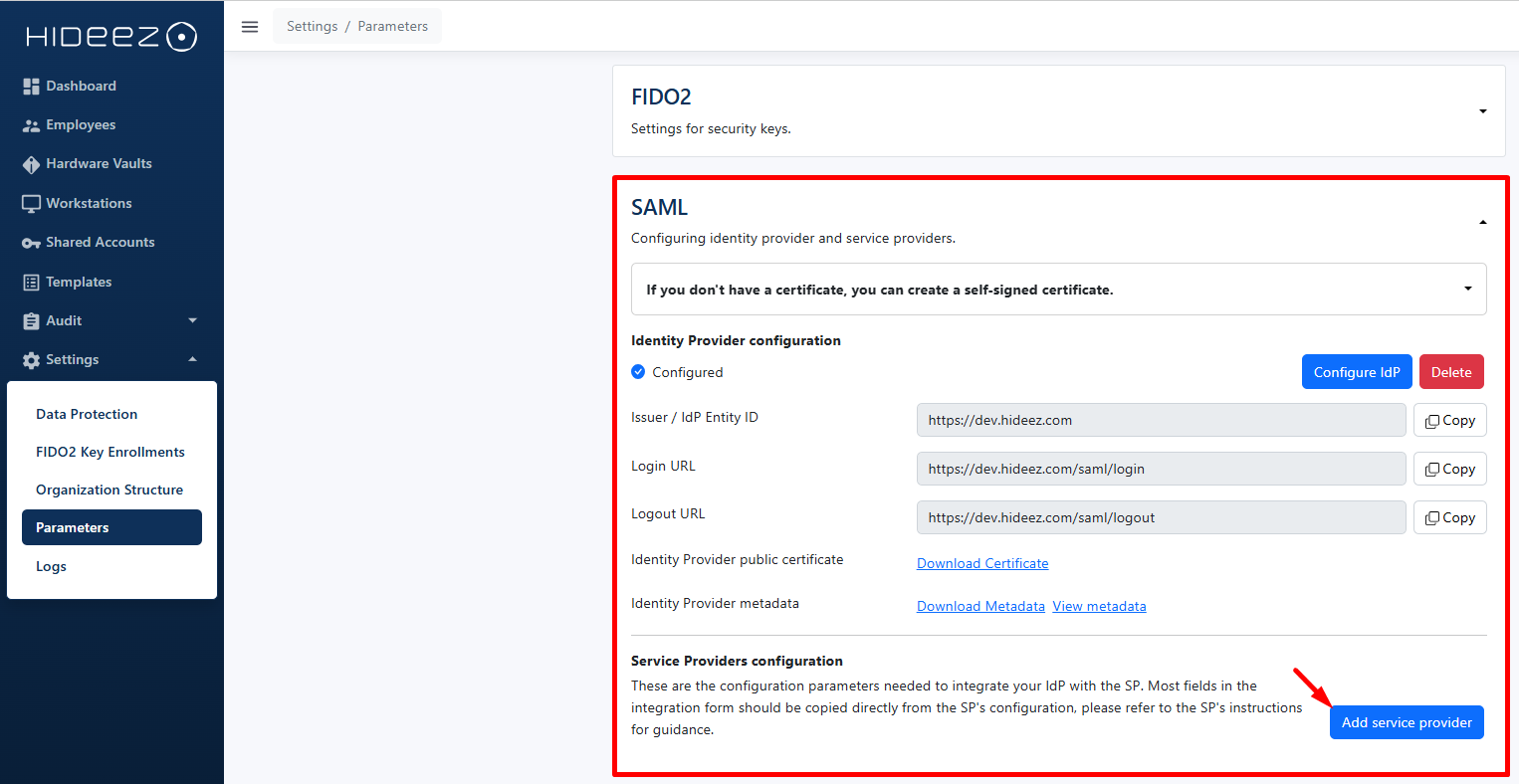Expand the Audit submenu arrow

[192, 320]
